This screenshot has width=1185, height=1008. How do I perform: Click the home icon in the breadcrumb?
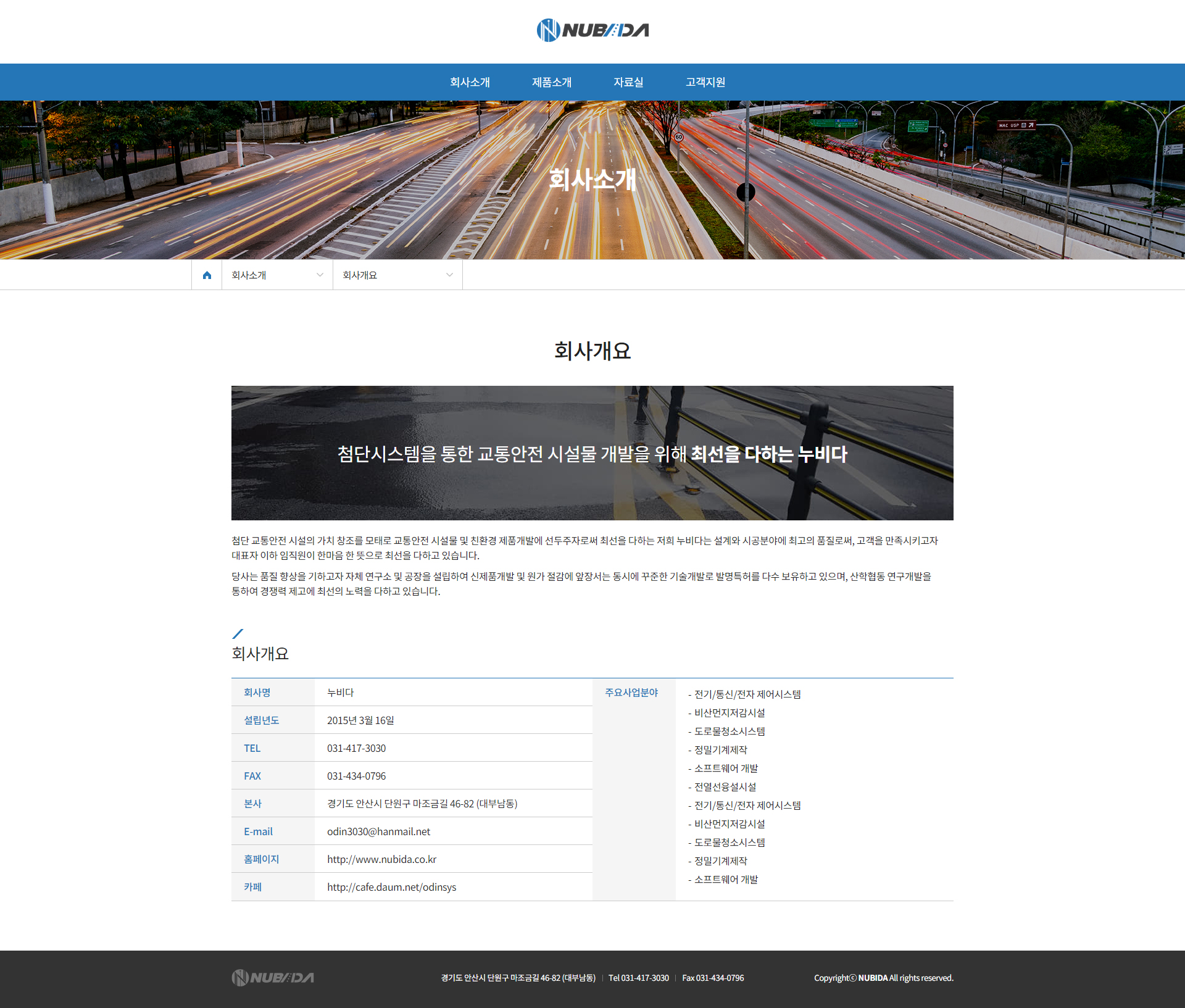click(207, 275)
